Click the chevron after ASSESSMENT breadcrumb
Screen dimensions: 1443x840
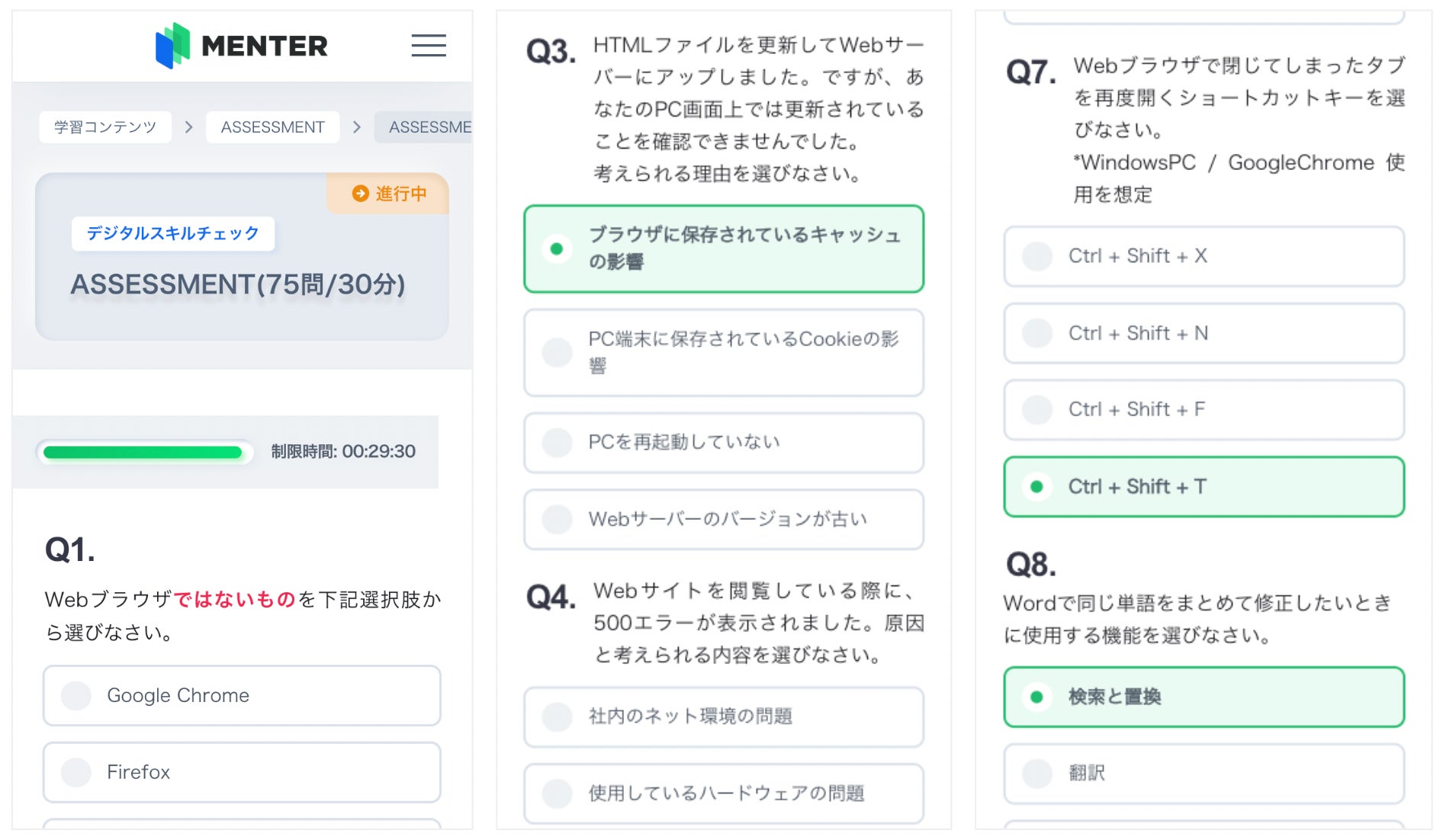[x=356, y=127]
